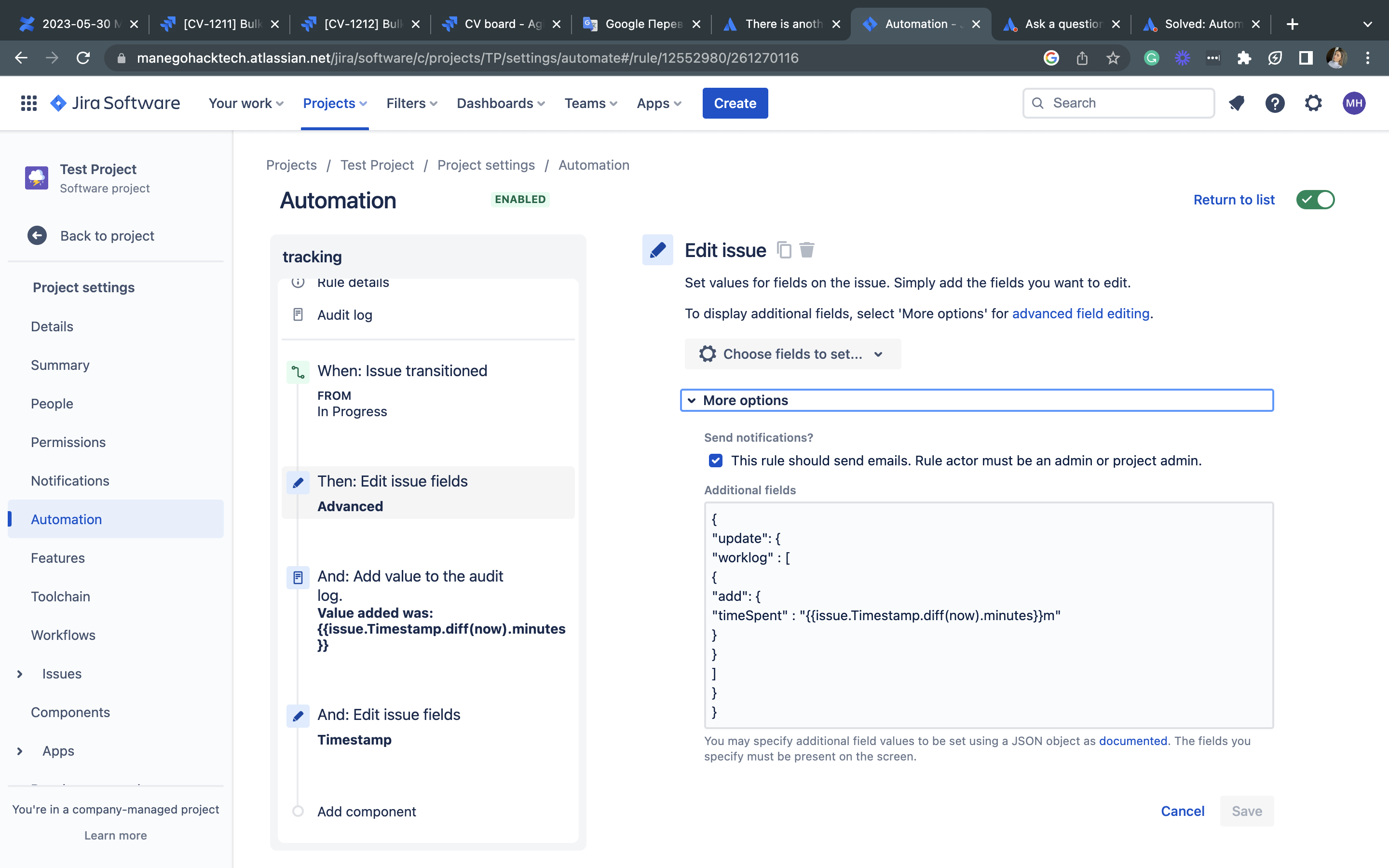Reload the page in browser
This screenshot has width=1389, height=868.
point(83,58)
